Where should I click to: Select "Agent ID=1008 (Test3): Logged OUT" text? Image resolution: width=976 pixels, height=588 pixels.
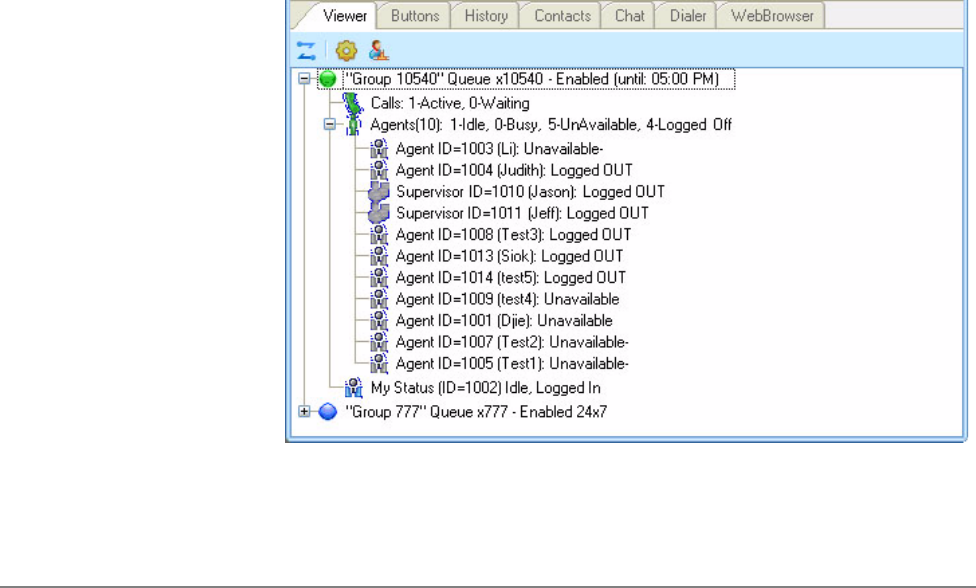pos(514,235)
